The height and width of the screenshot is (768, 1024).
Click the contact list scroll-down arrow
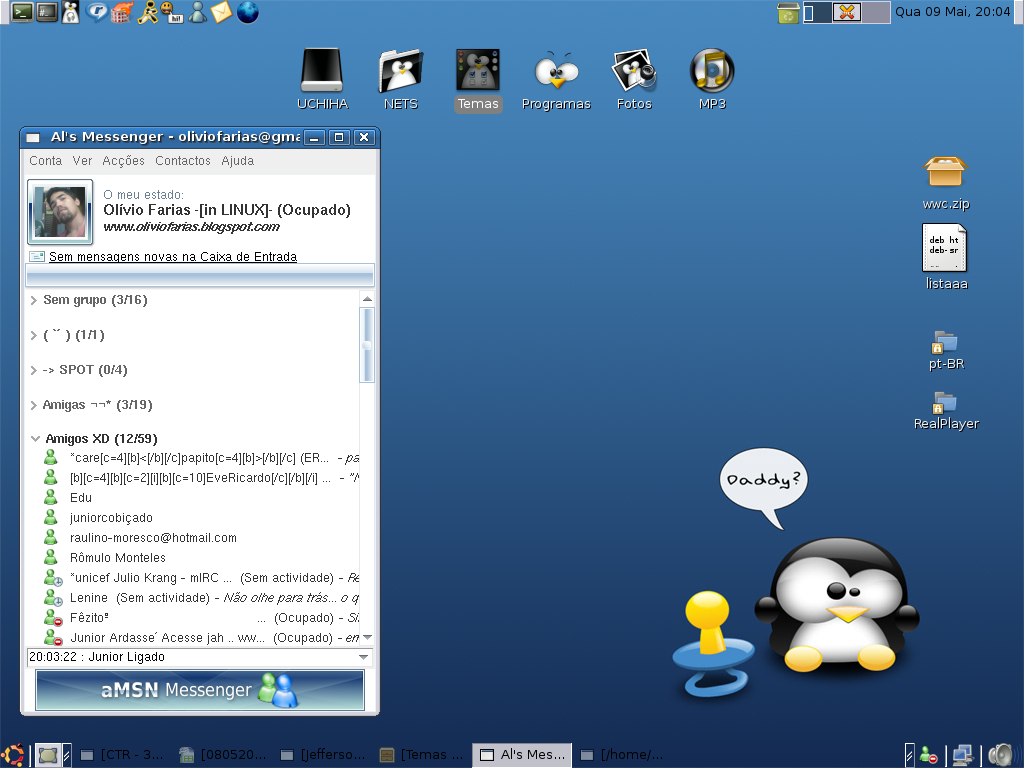367,637
